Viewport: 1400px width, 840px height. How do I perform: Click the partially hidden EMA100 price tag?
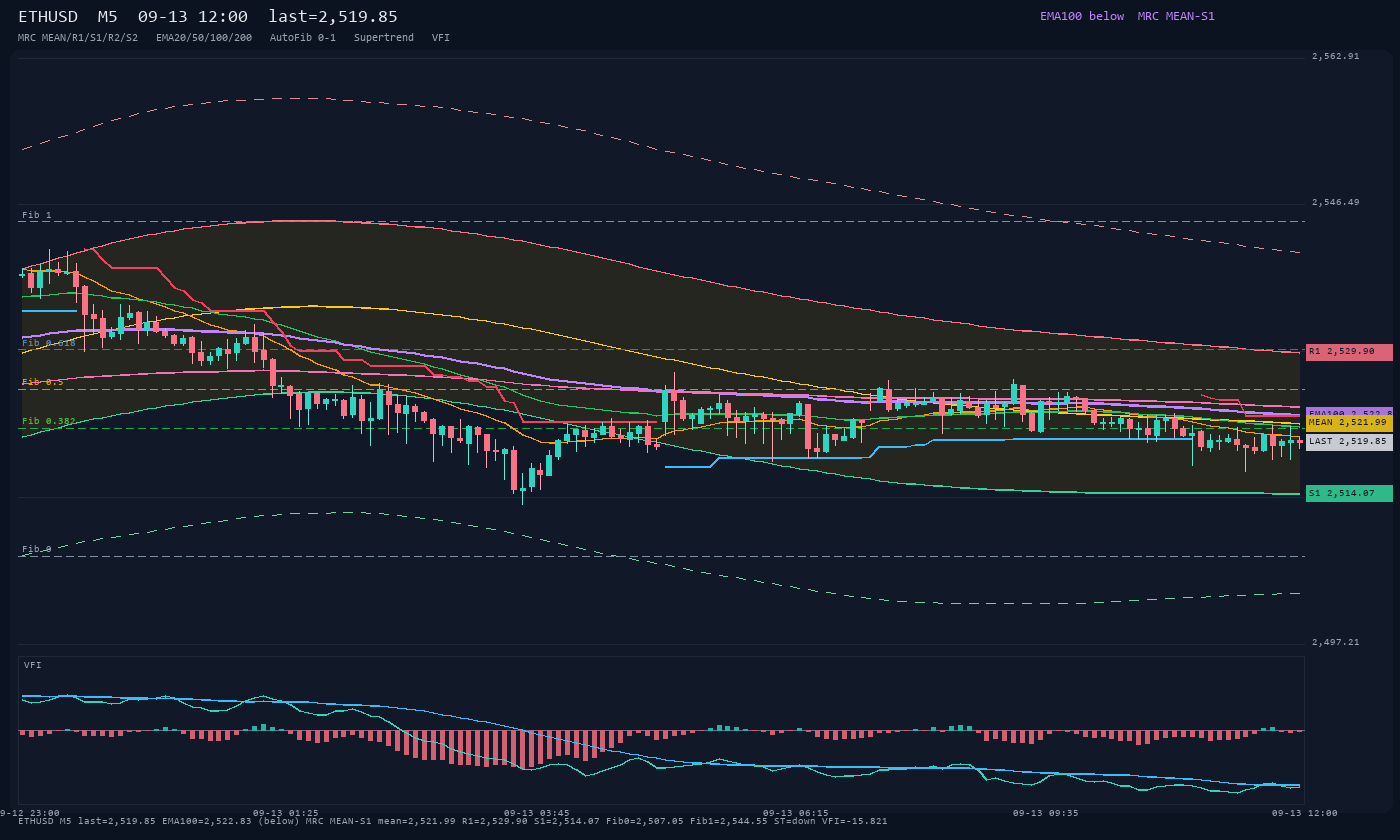[x=1349, y=411]
